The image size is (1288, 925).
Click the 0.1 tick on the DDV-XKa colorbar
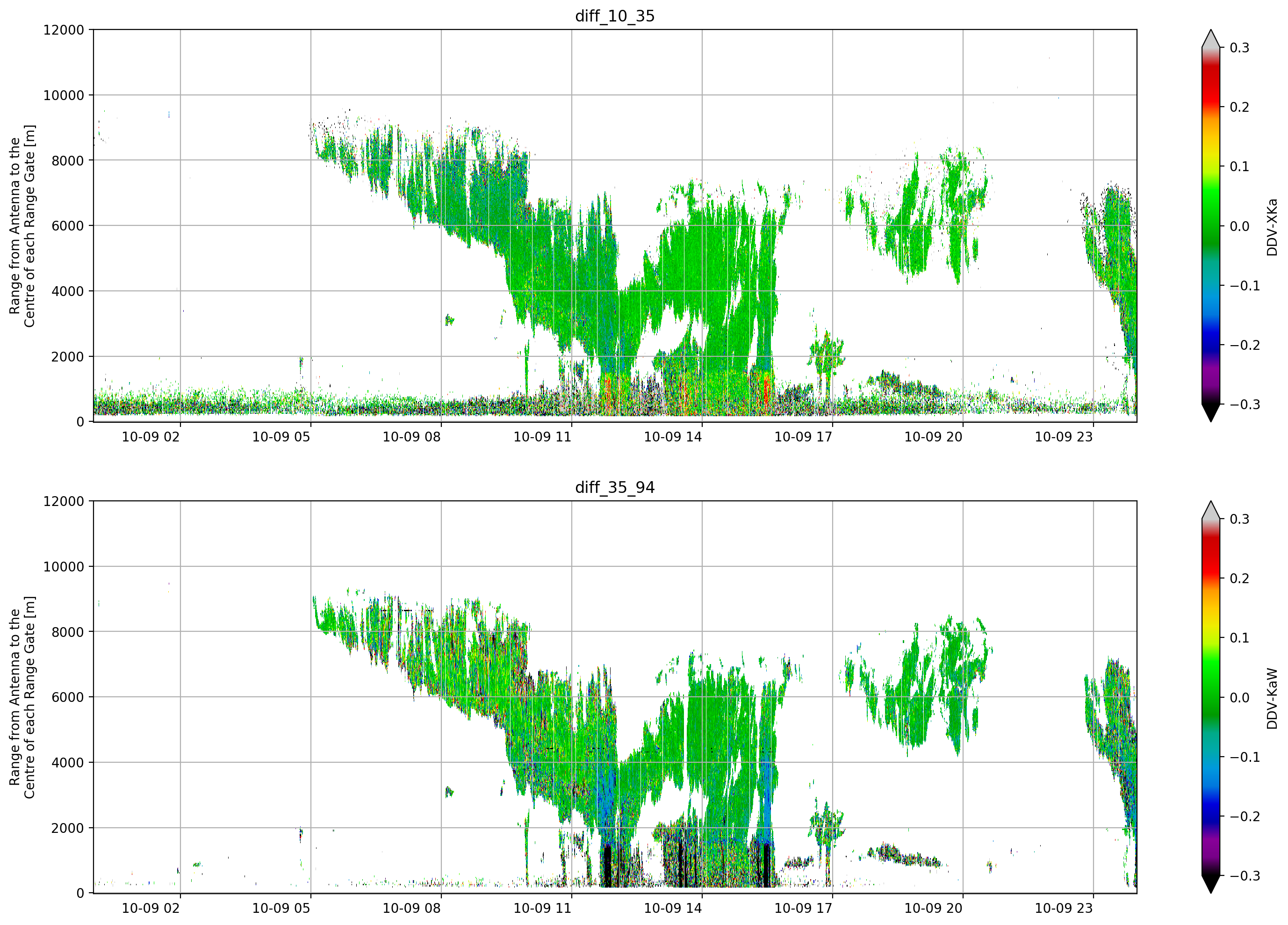(x=1240, y=166)
